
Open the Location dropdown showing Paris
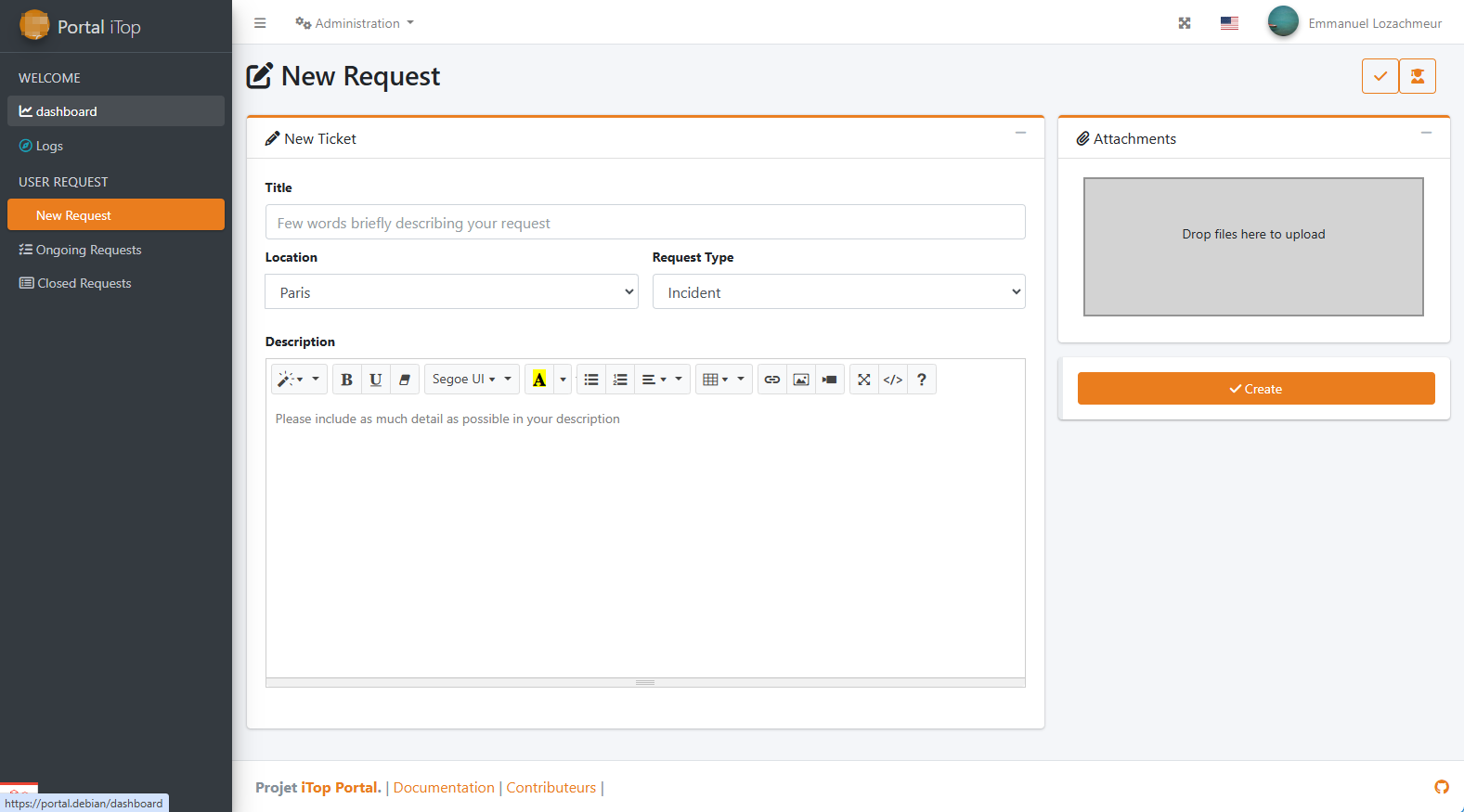[x=451, y=292]
